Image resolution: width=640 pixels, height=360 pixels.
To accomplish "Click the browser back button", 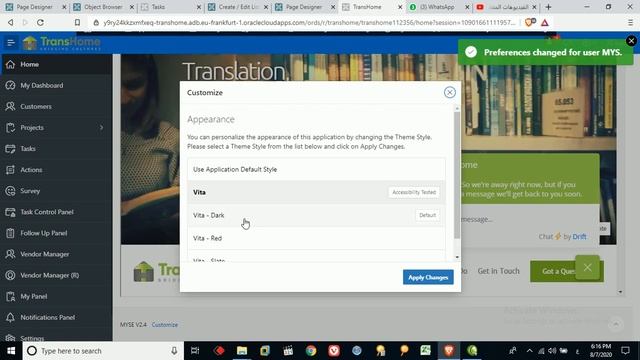I will (11, 22).
